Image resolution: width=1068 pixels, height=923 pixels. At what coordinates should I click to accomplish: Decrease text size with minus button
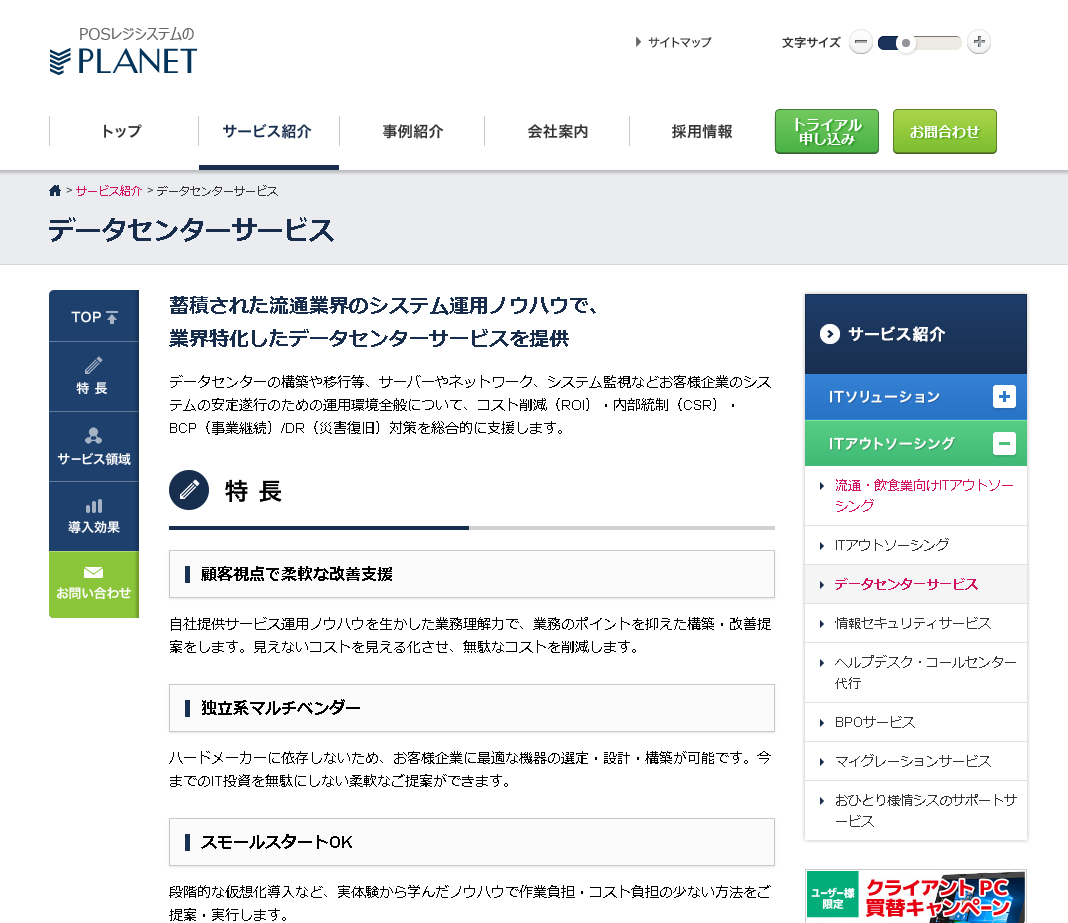pos(860,42)
